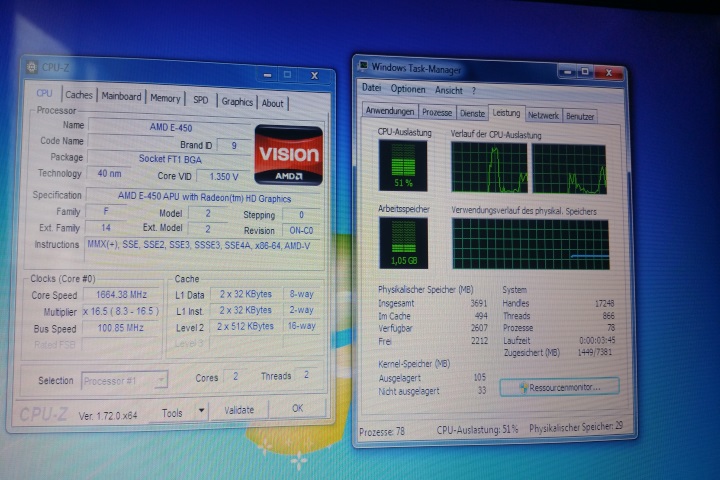Click the Threads count field in CPU-Z
The height and width of the screenshot is (480, 720).
[x=306, y=374]
